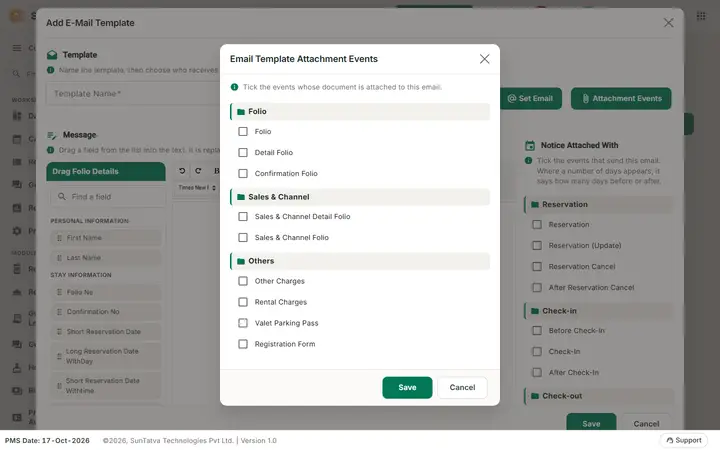Click the Save button in the Add E-Mail Template window
This screenshot has width=720, height=450.
pyautogui.click(x=591, y=423)
